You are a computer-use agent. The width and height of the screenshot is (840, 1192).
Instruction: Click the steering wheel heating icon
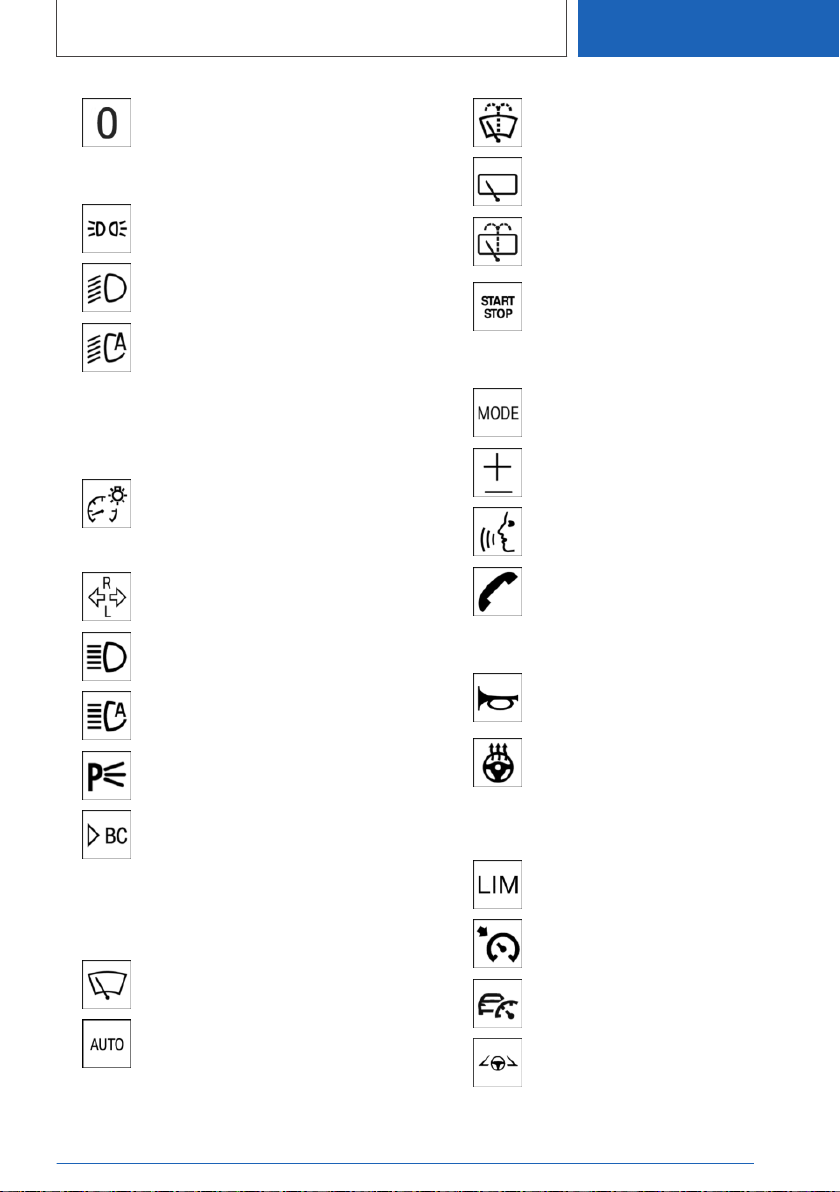click(497, 762)
